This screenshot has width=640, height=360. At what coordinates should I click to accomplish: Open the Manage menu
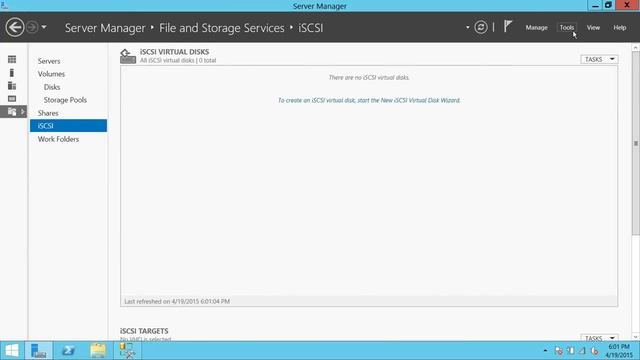pyautogui.click(x=536, y=27)
